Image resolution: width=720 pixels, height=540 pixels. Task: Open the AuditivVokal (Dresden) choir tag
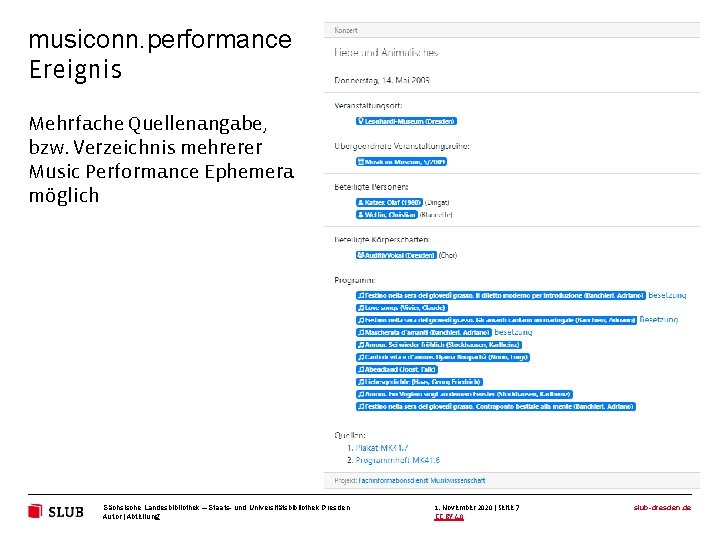[396, 255]
